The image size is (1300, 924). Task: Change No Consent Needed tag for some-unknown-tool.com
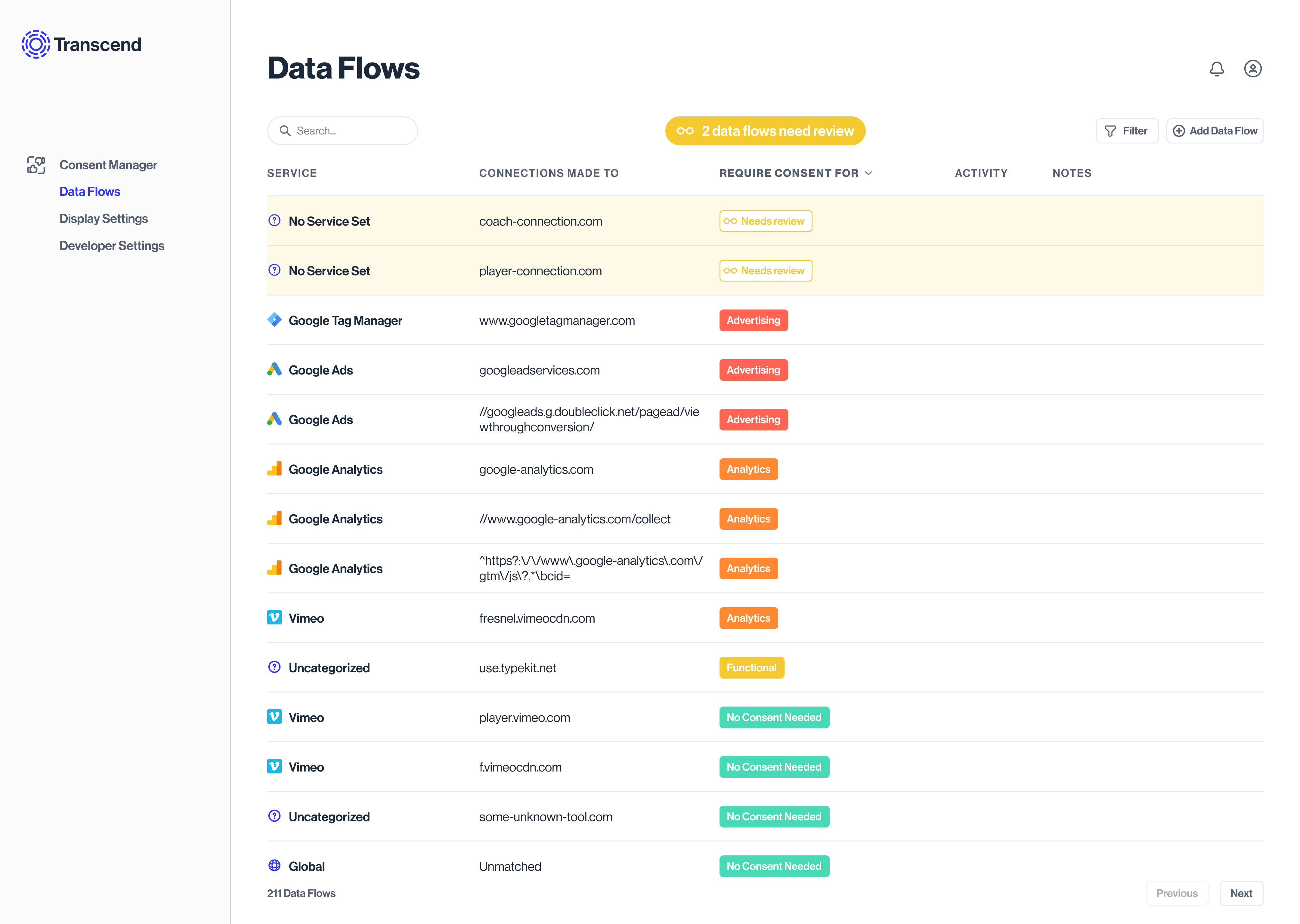click(774, 816)
